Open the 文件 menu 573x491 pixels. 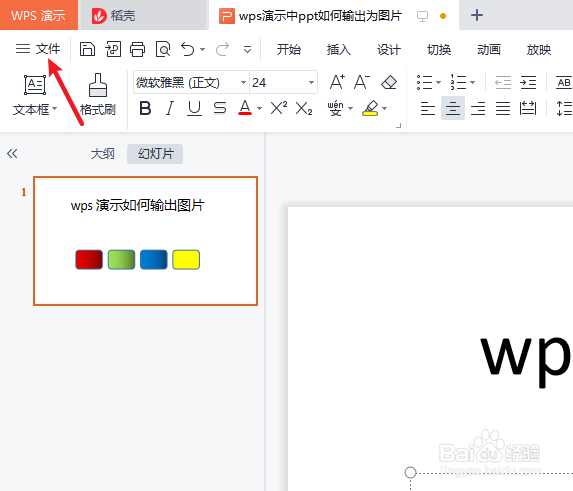pyautogui.click(x=38, y=49)
